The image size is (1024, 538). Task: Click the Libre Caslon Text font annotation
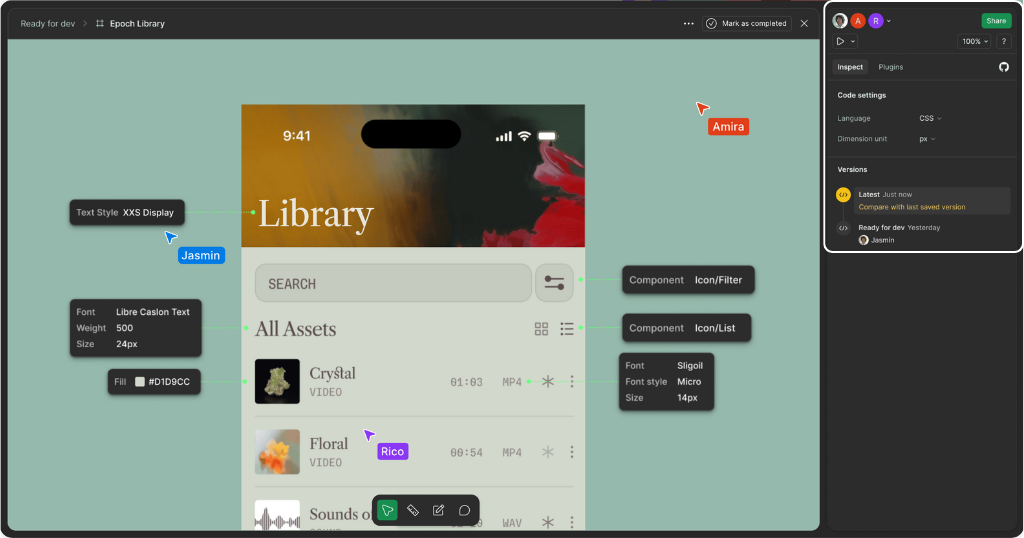[136, 328]
